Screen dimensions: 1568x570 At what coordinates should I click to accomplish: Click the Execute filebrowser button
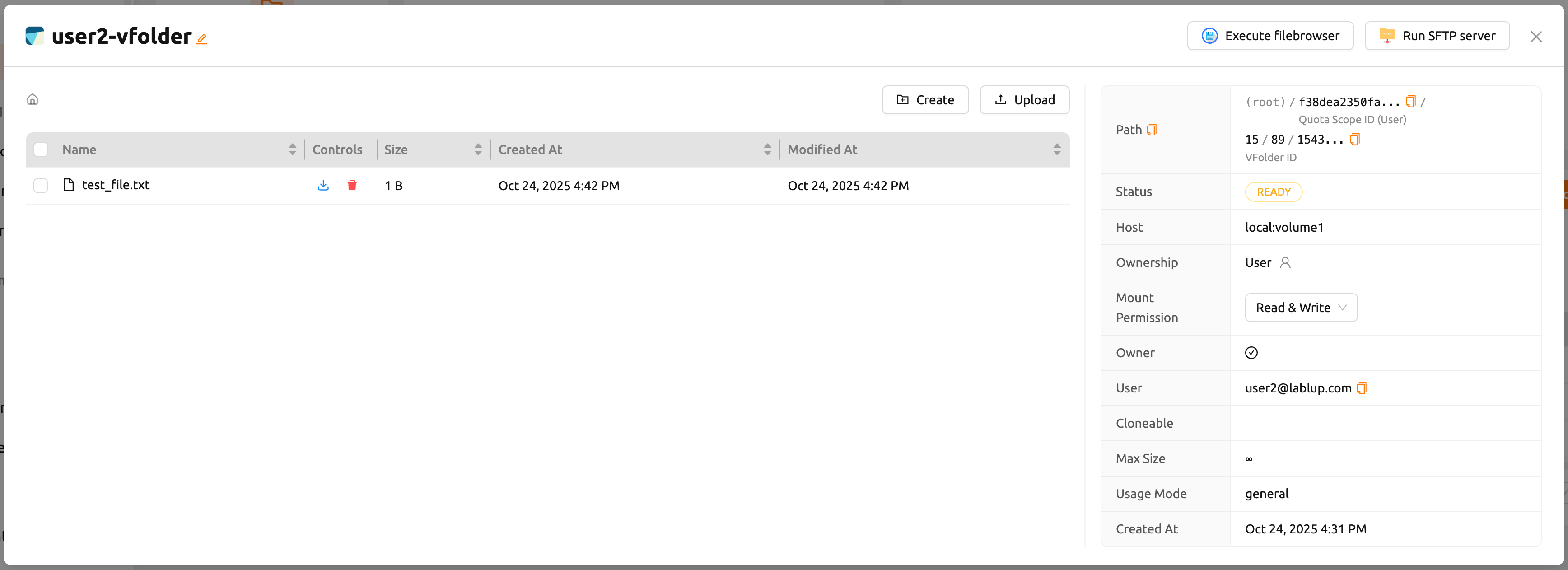(1270, 36)
